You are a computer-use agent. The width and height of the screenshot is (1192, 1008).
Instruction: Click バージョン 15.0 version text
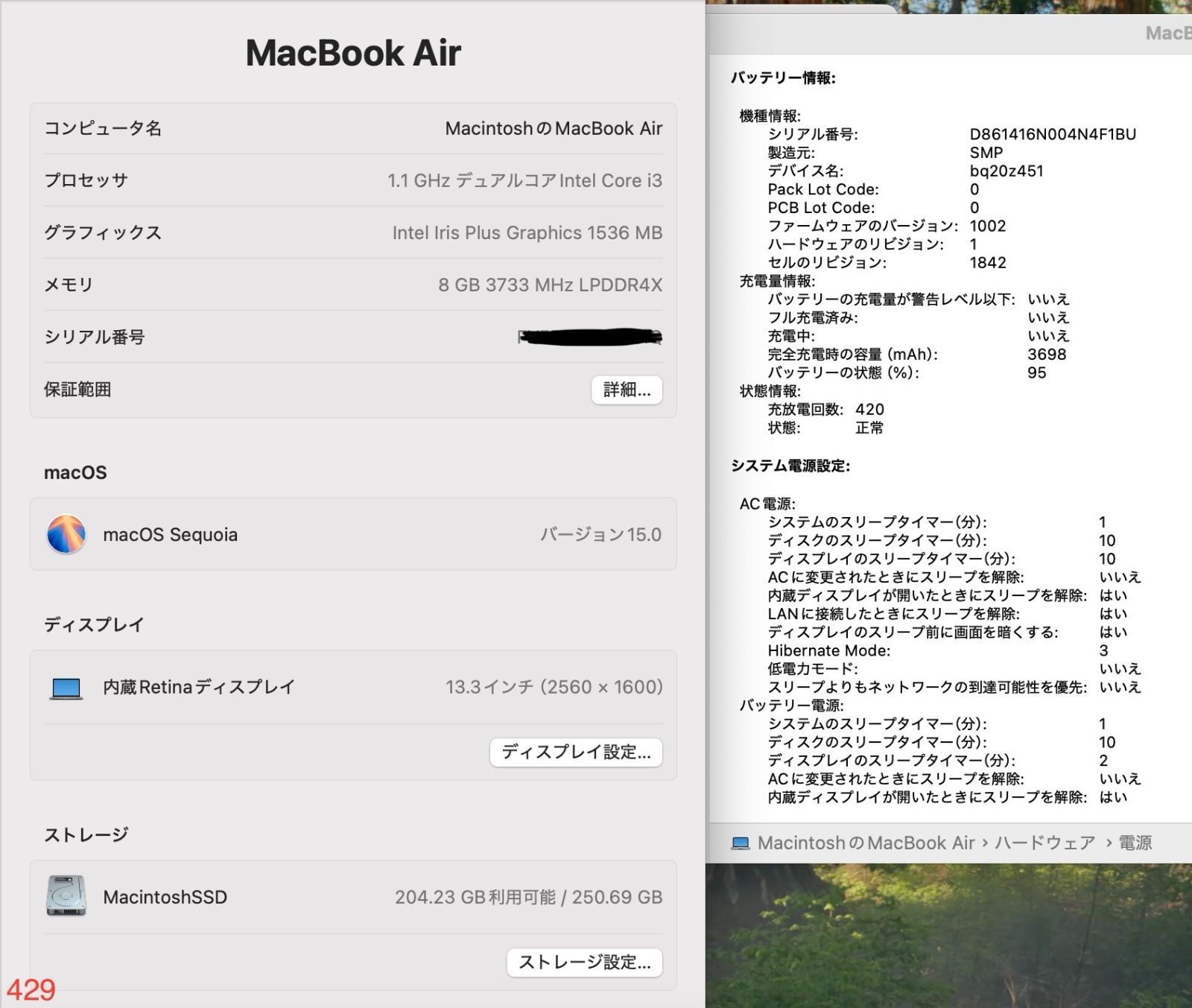pyautogui.click(x=600, y=534)
